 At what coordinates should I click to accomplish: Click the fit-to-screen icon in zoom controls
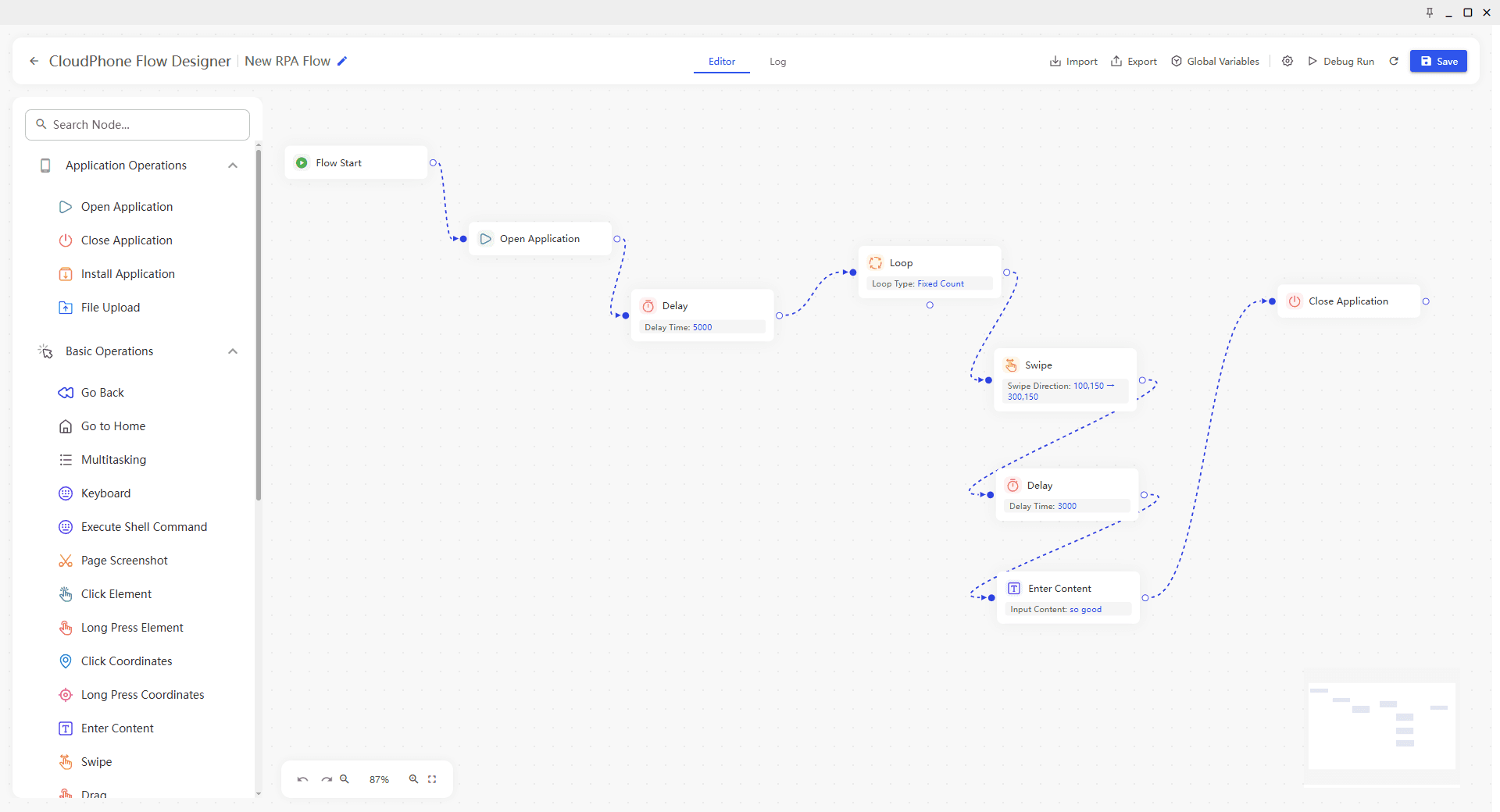(432, 779)
